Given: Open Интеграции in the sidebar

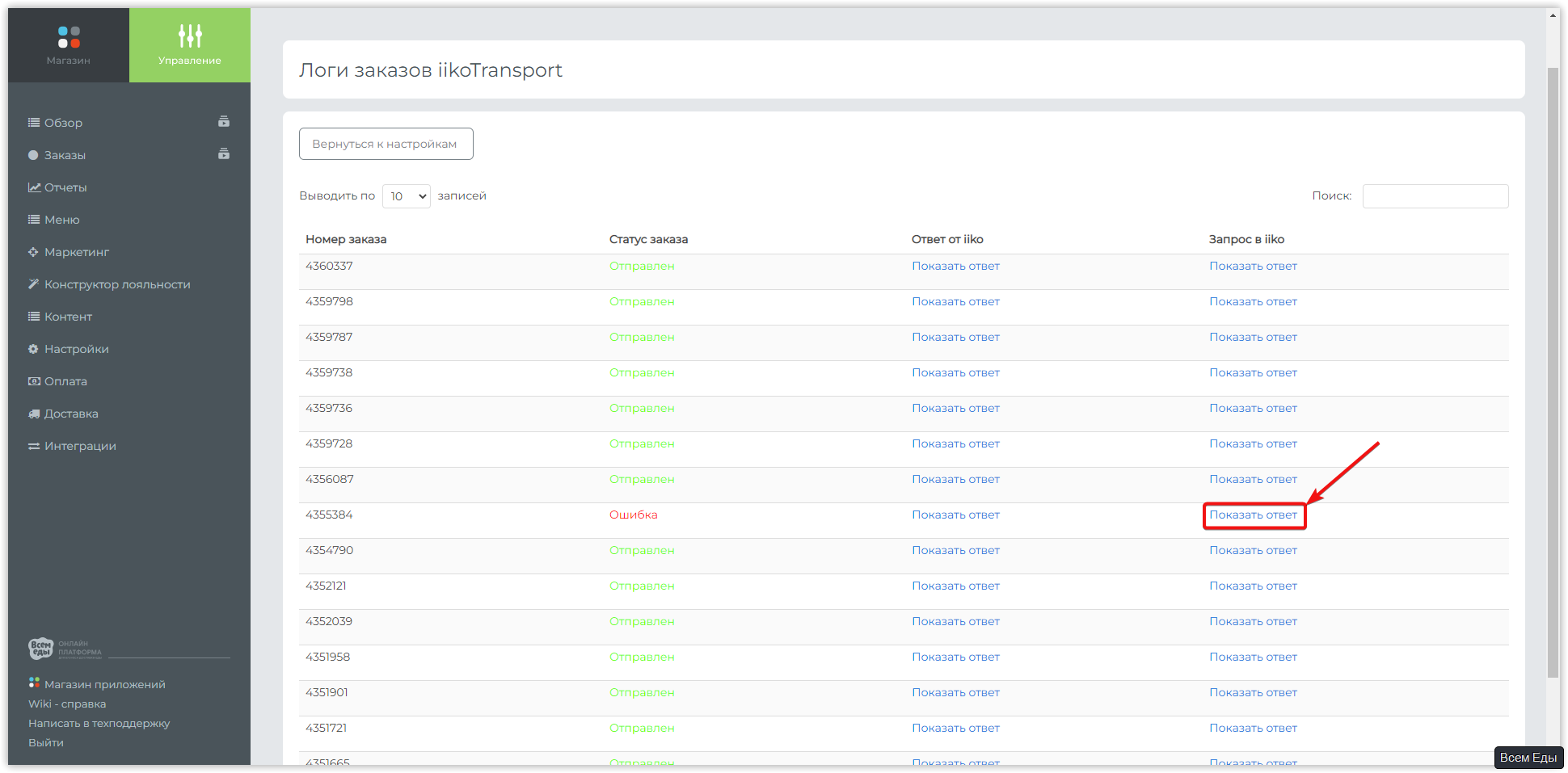Looking at the screenshot, I should pyautogui.click(x=80, y=446).
